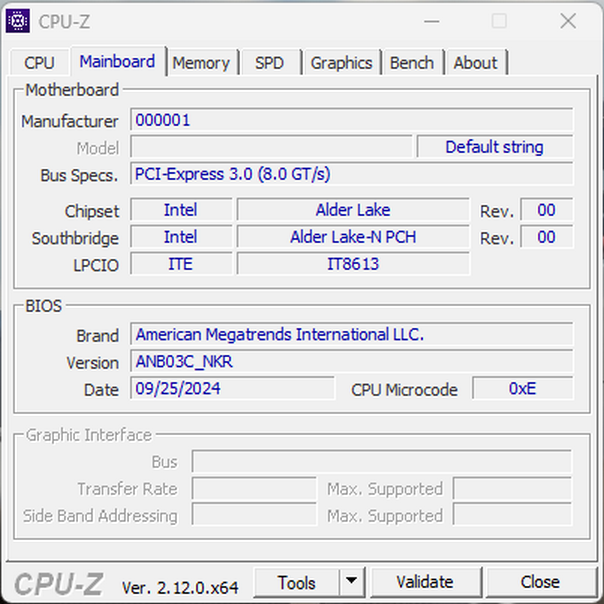Switch to the Bench tab
This screenshot has height=604, width=604.
(412, 62)
